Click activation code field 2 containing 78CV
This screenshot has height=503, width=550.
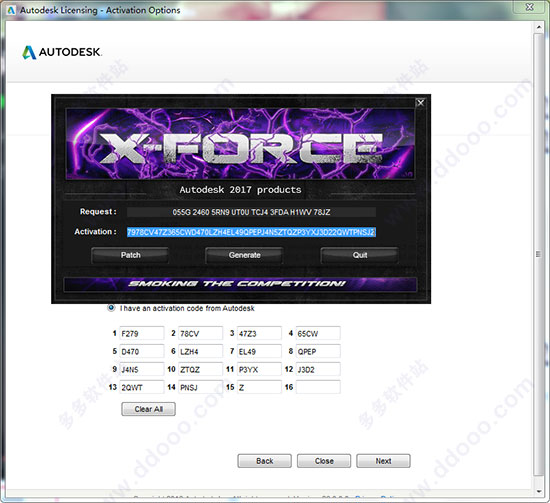tap(200, 333)
